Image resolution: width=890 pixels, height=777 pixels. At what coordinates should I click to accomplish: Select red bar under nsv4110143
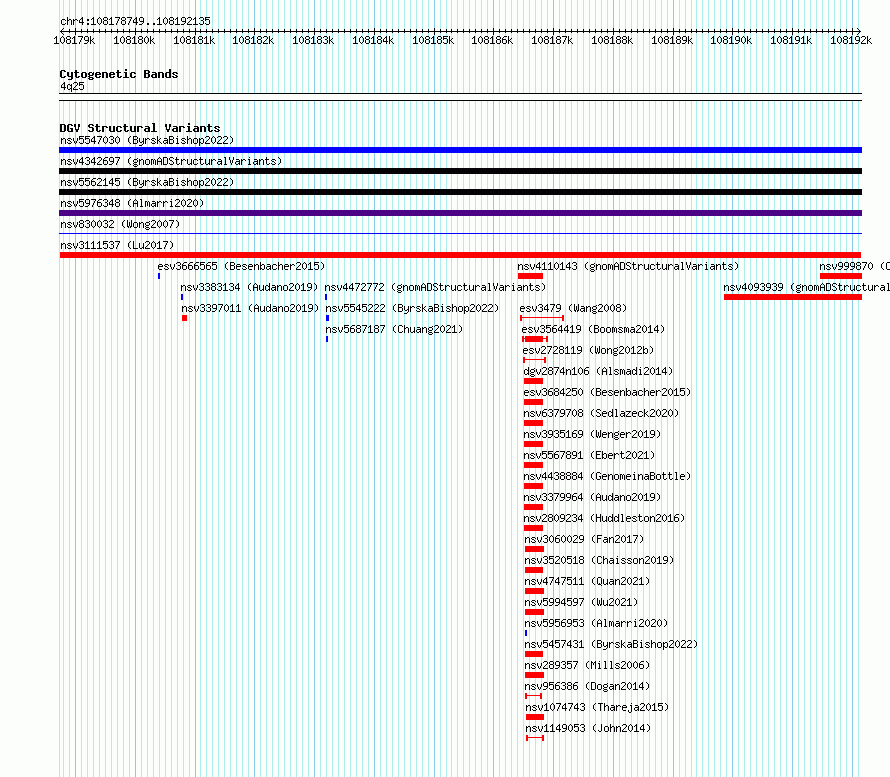tap(531, 276)
